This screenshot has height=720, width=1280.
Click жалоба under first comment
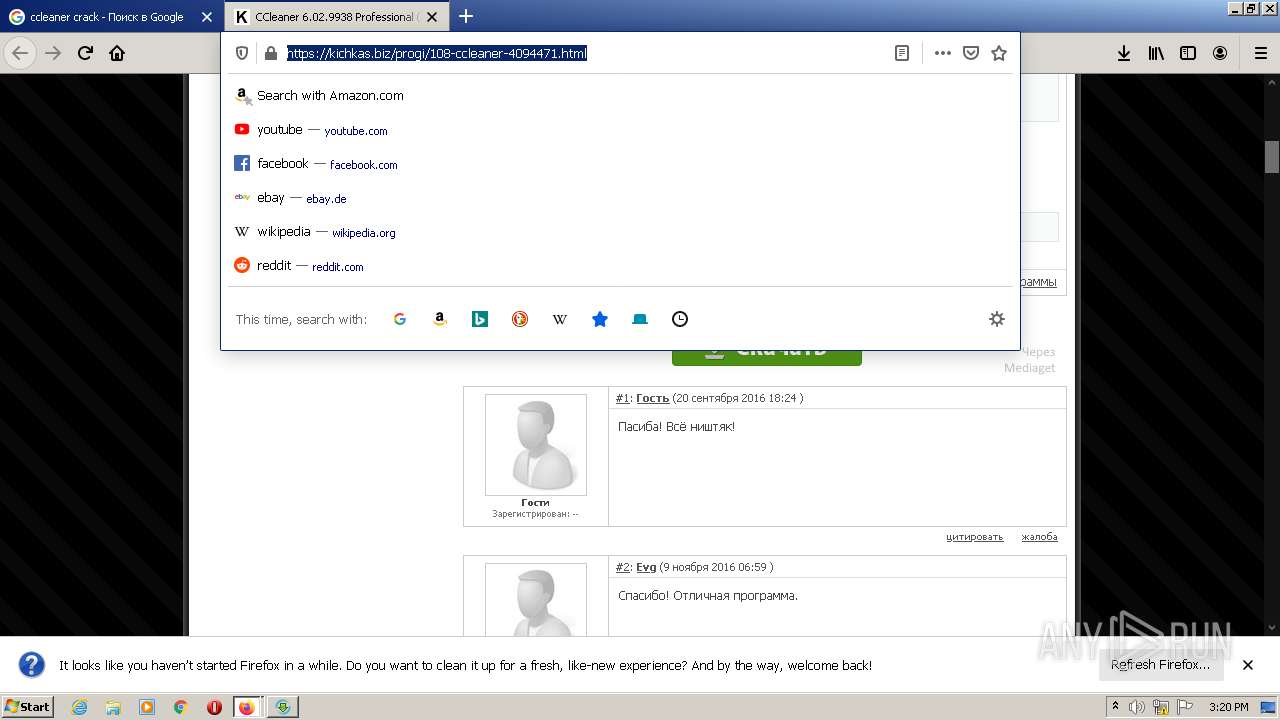(1039, 537)
